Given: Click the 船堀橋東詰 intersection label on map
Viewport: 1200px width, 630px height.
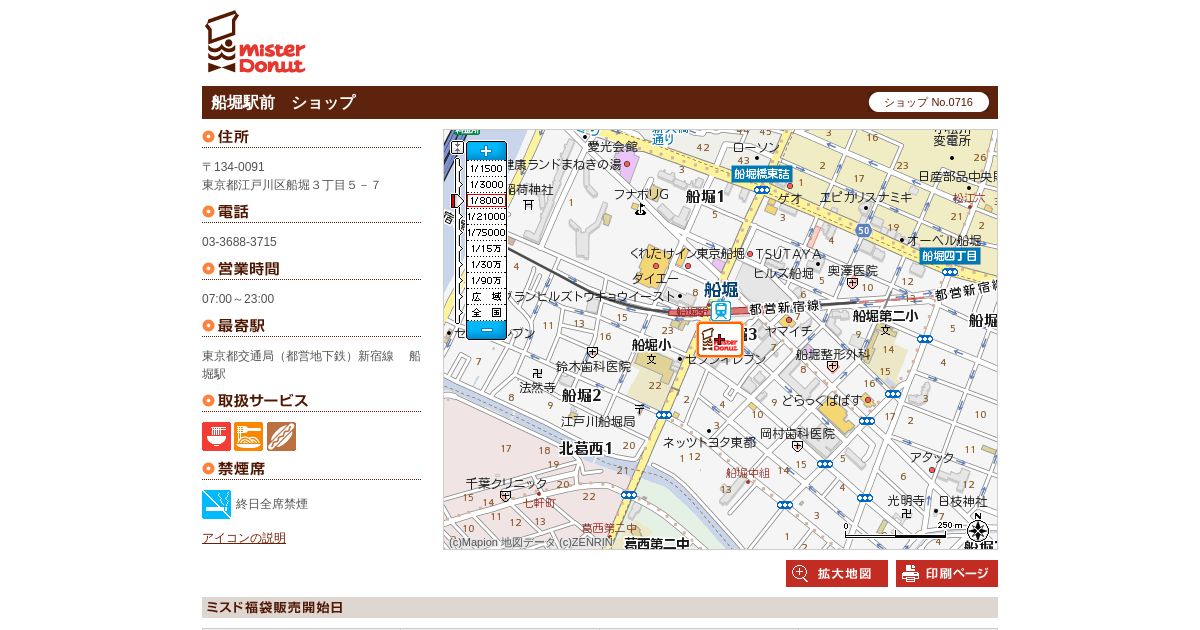Looking at the screenshot, I should [x=762, y=174].
